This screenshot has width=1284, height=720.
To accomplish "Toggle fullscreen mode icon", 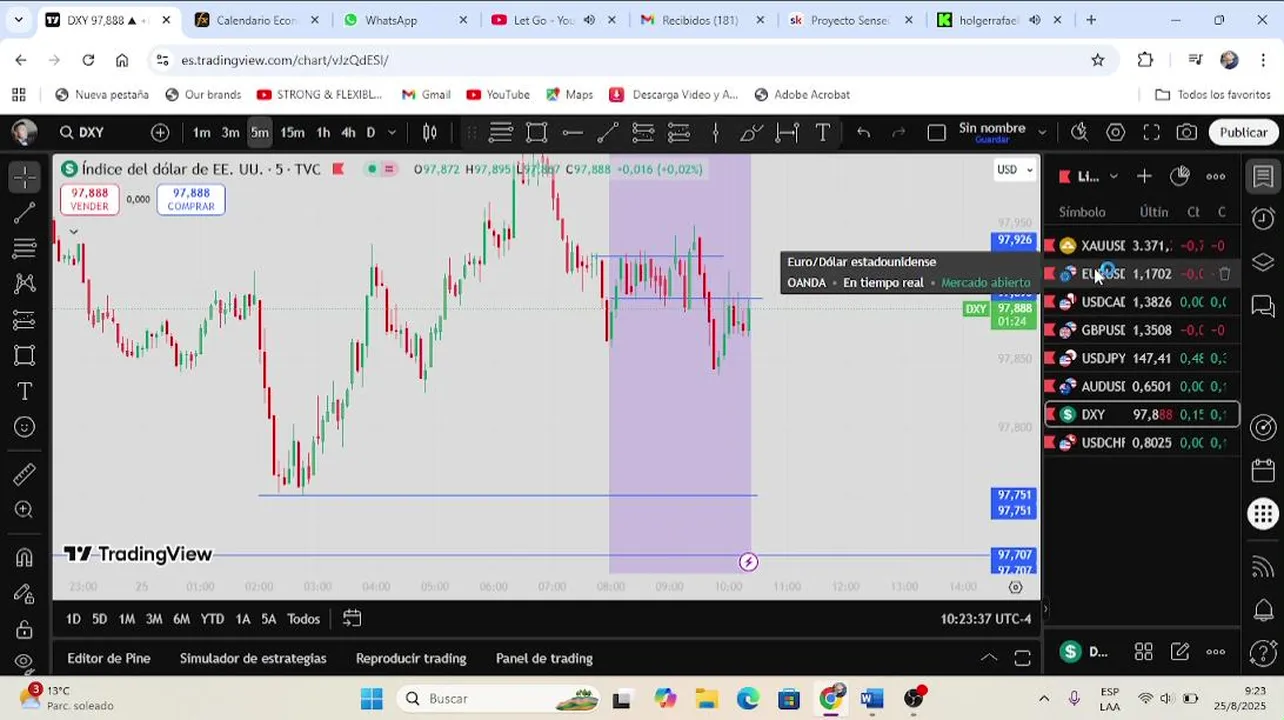I will pos(1151,132).
